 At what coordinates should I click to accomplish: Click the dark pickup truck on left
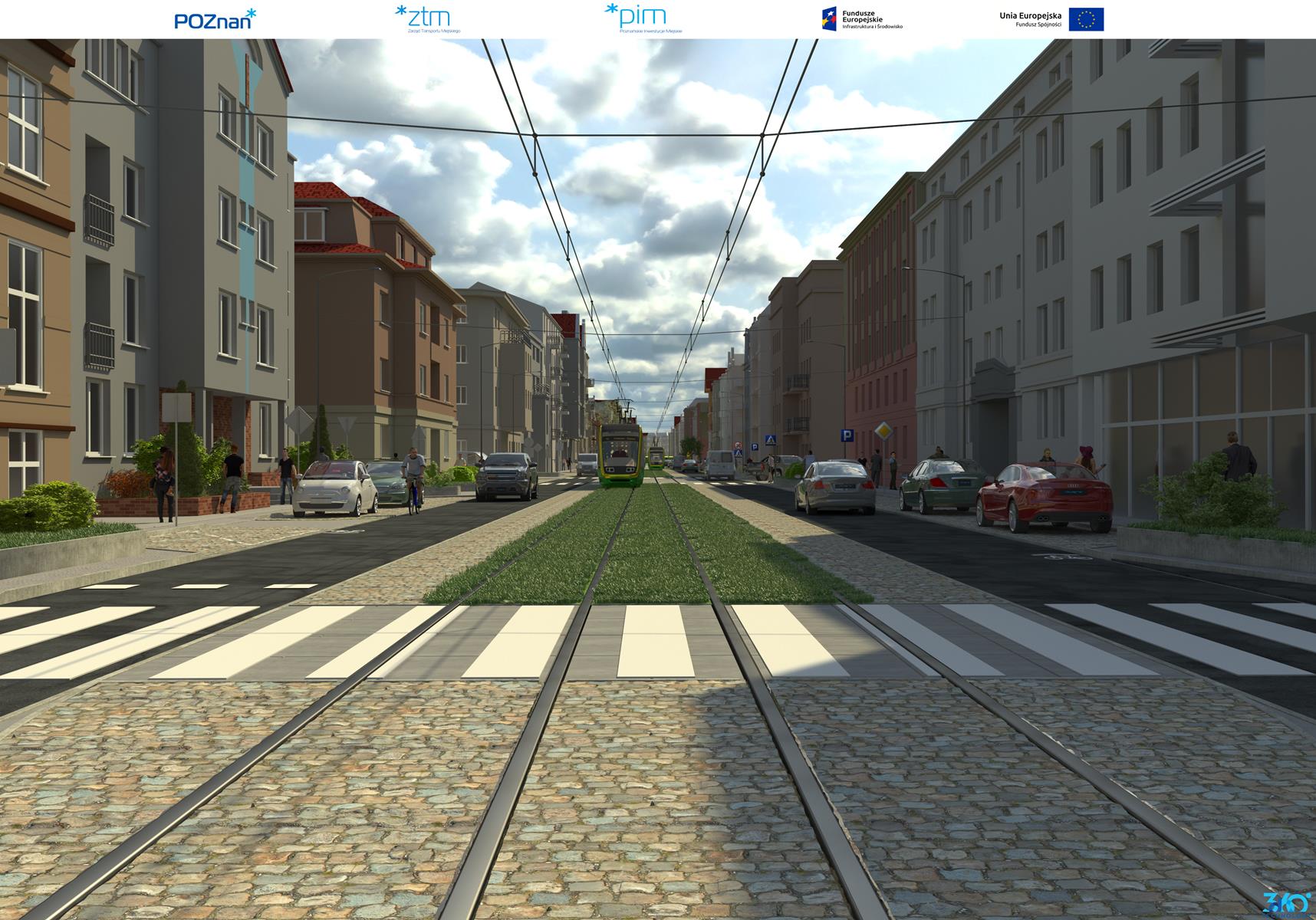(506, 475)
